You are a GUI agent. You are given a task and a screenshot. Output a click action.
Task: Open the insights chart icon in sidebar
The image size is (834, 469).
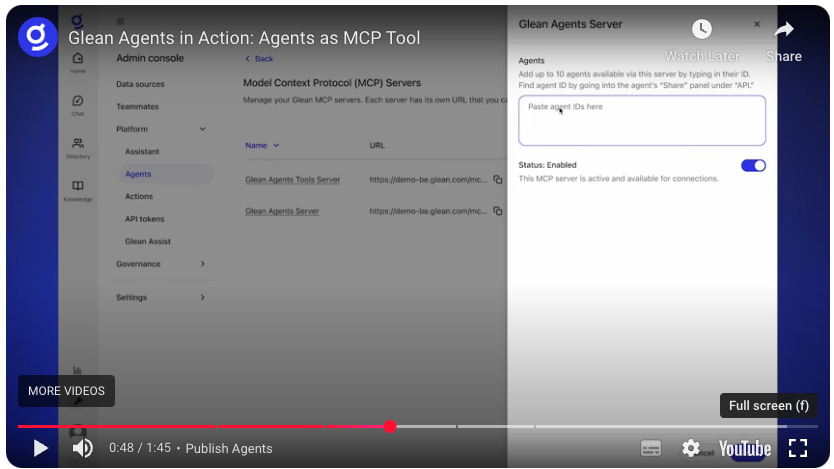click(77, 370)
